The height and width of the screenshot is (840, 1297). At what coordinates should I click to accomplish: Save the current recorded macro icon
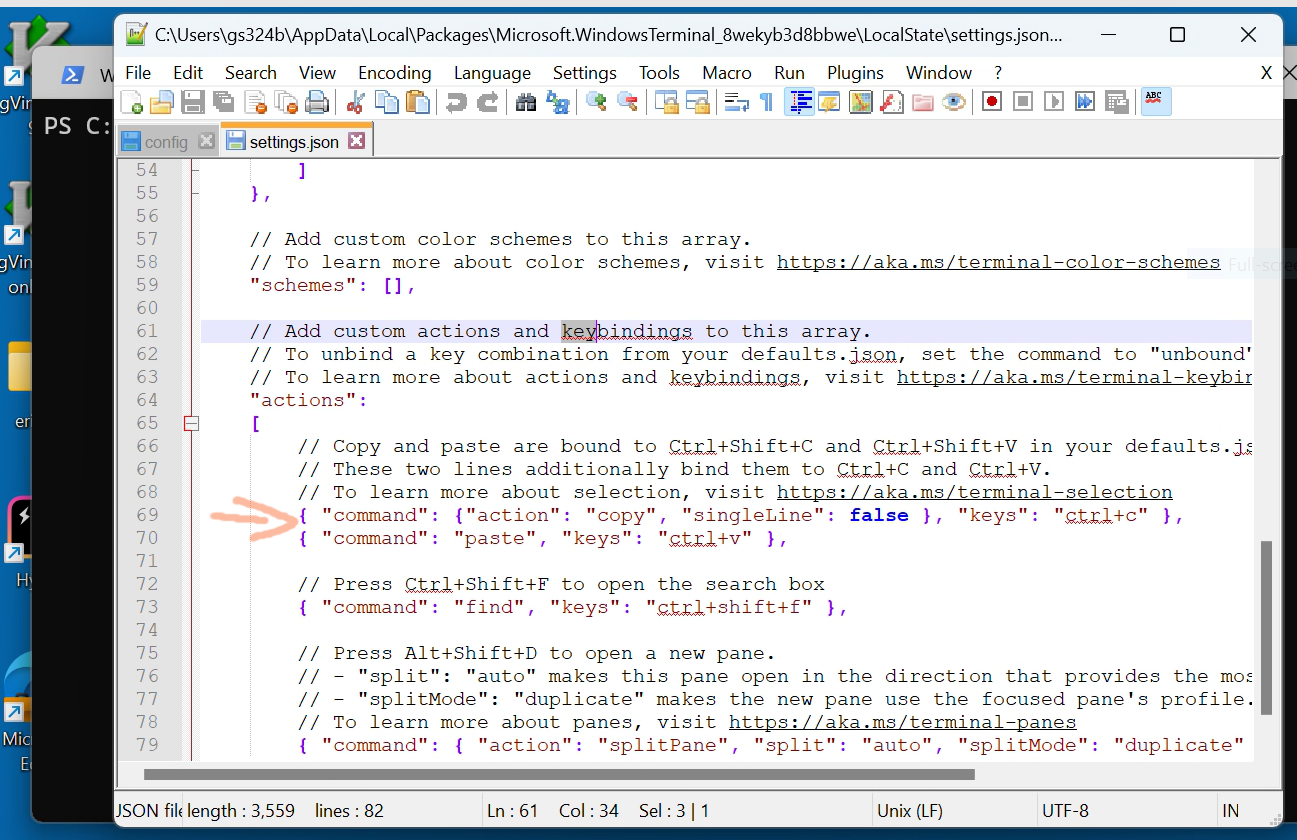tap(1115, 102)
